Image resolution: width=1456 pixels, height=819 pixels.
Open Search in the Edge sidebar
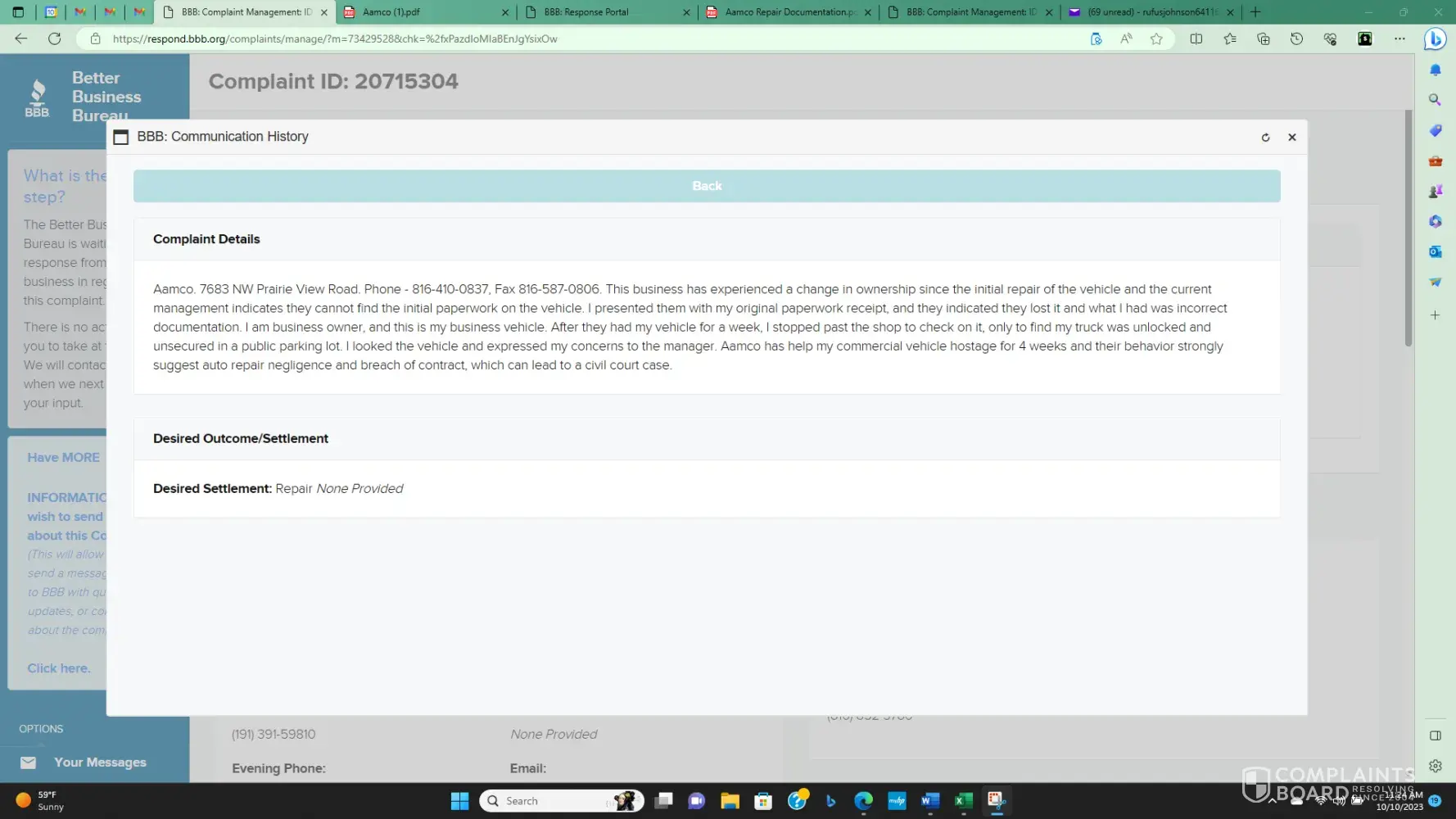click(x=1436, y=100)
